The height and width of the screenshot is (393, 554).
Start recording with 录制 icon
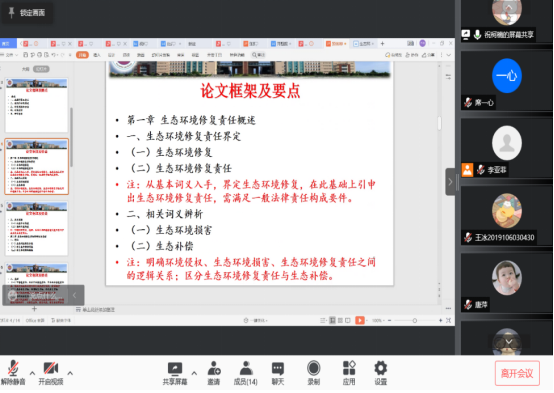313,373
